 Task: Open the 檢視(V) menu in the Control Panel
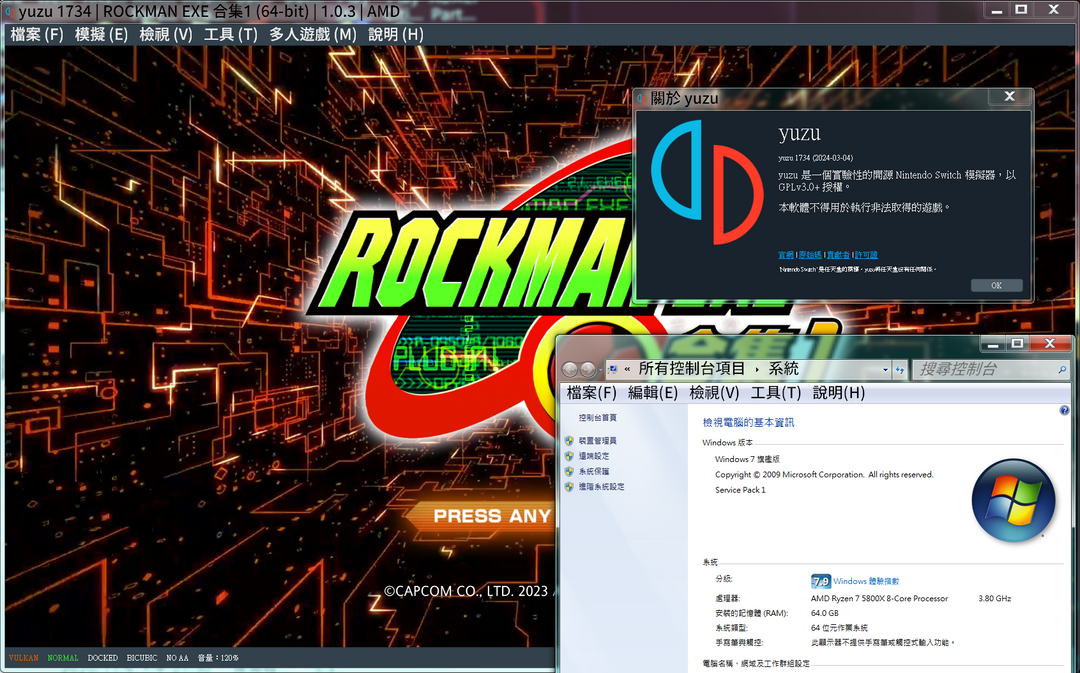pos(714,393)
